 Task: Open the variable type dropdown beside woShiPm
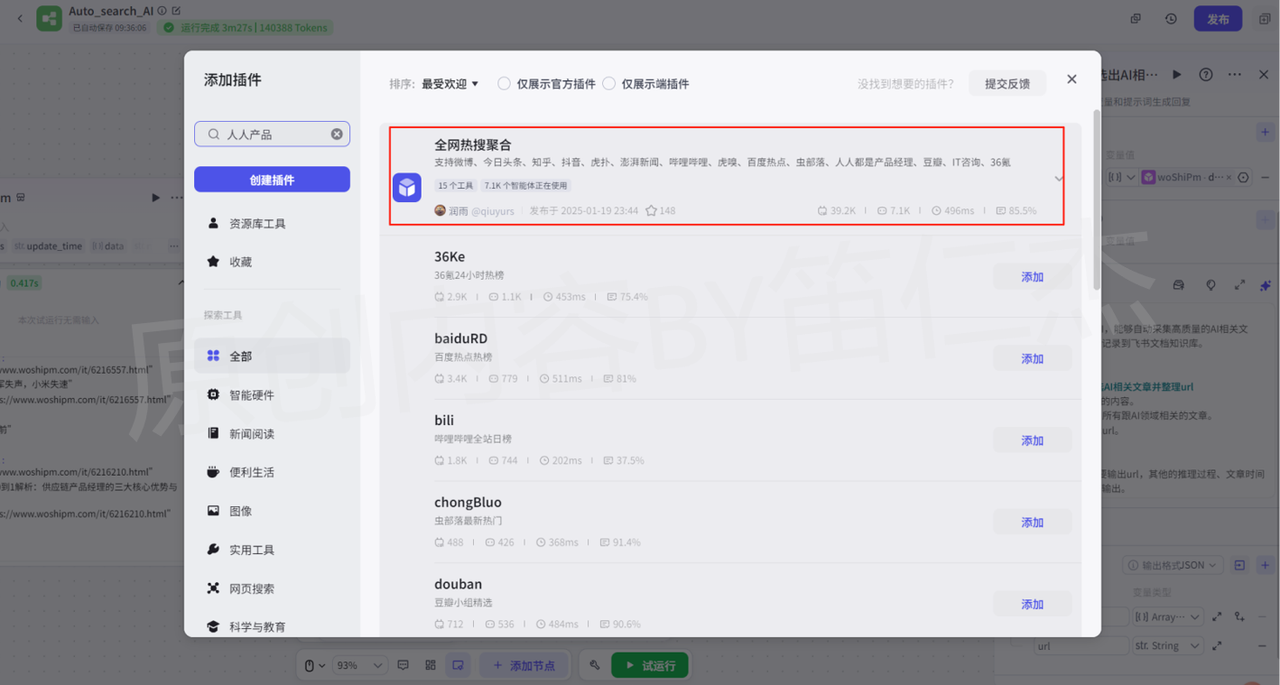pyautogui.click(x=1123, y=177)
